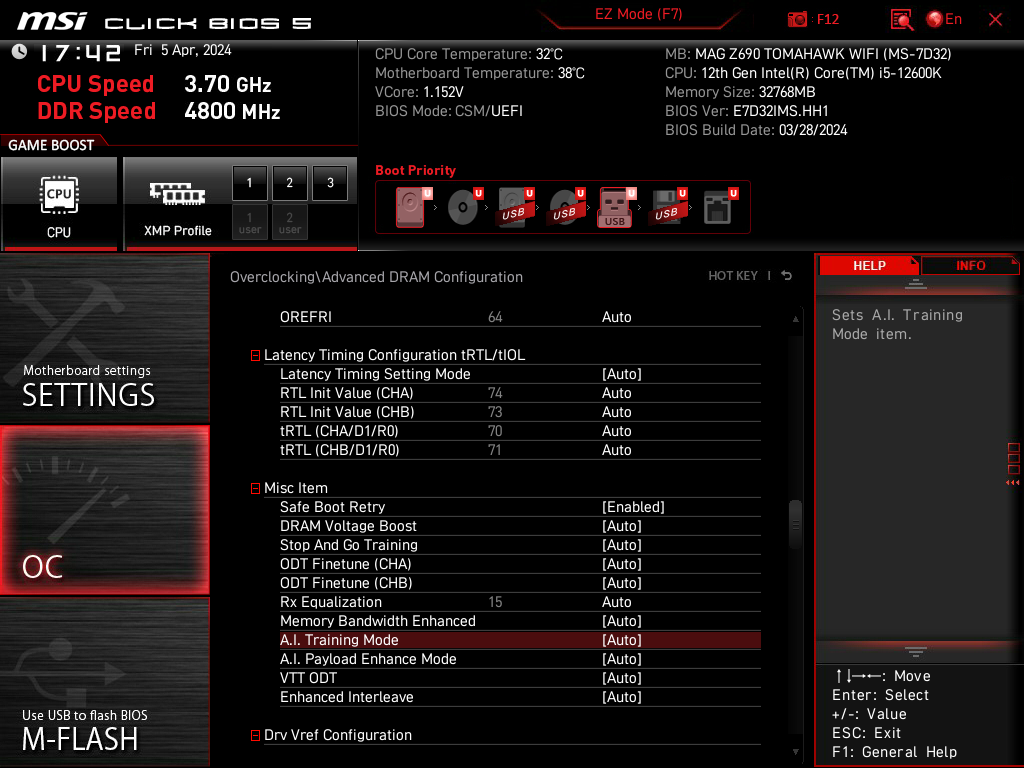Edit RTL Init Value (CHA) field
Screen dimensions: 1024x768
pos(616,393)
